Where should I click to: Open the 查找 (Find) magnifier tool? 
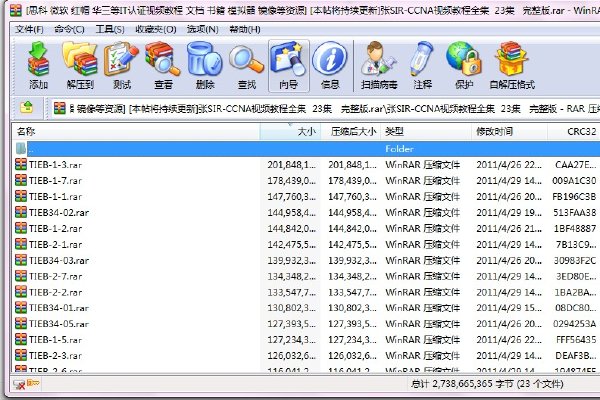pyautogui.click(x=246, y=66)
